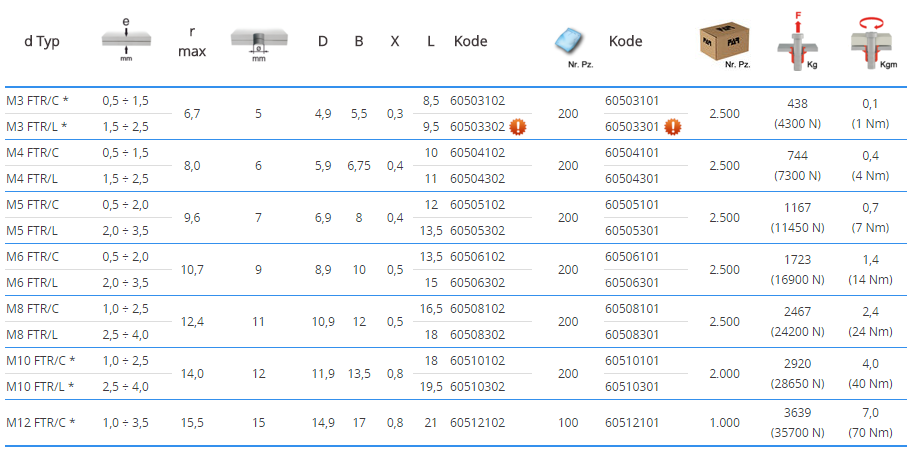Screen dimensions: 913x450
Task: Open product code 60505301
Action: click(x=633, y=230)
